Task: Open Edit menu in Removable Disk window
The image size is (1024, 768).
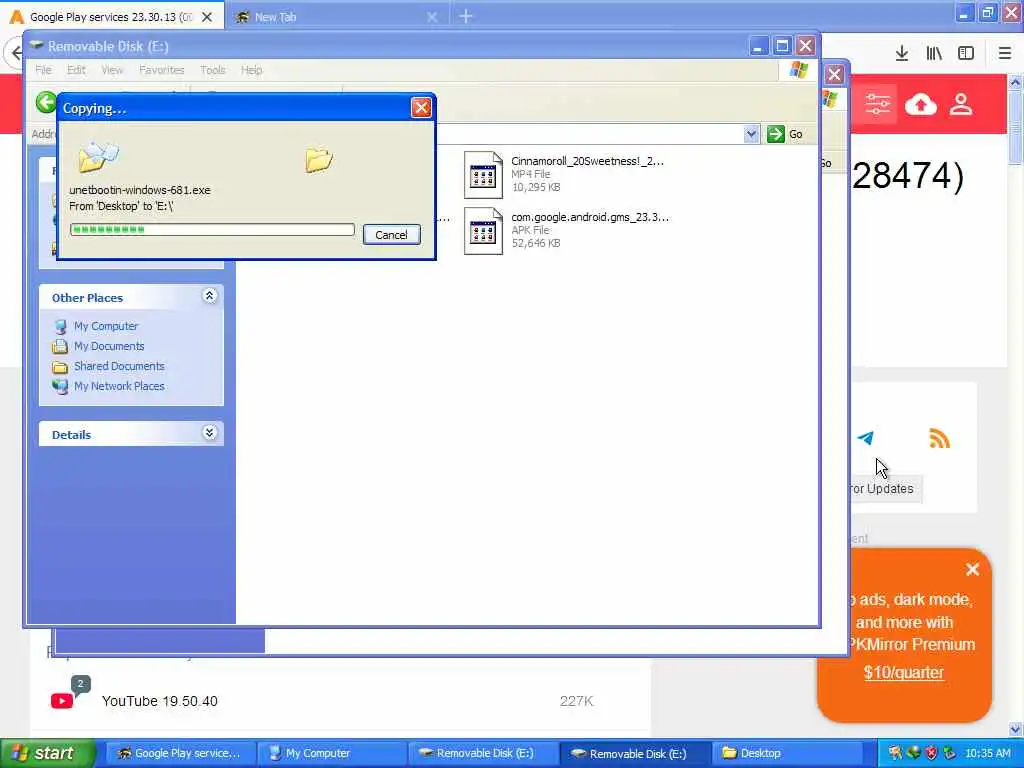Action: 76,70
